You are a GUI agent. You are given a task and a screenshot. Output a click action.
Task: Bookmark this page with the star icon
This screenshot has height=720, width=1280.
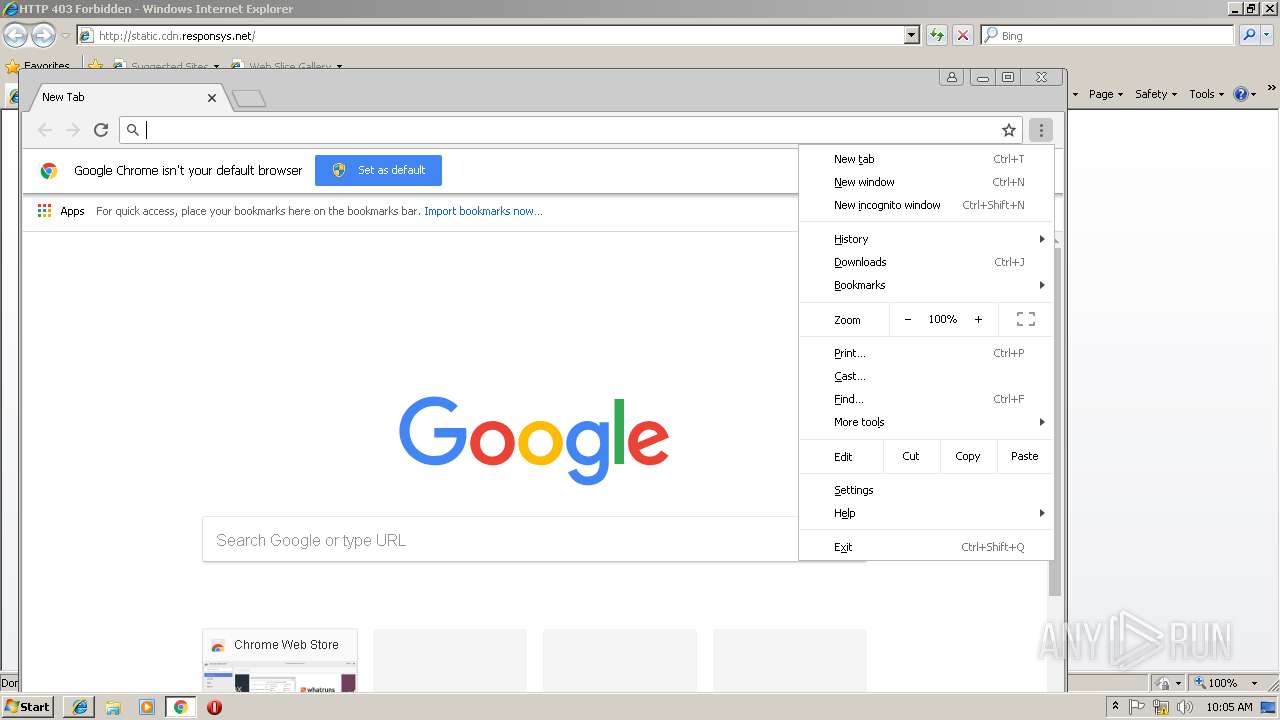click(1009, 130)
